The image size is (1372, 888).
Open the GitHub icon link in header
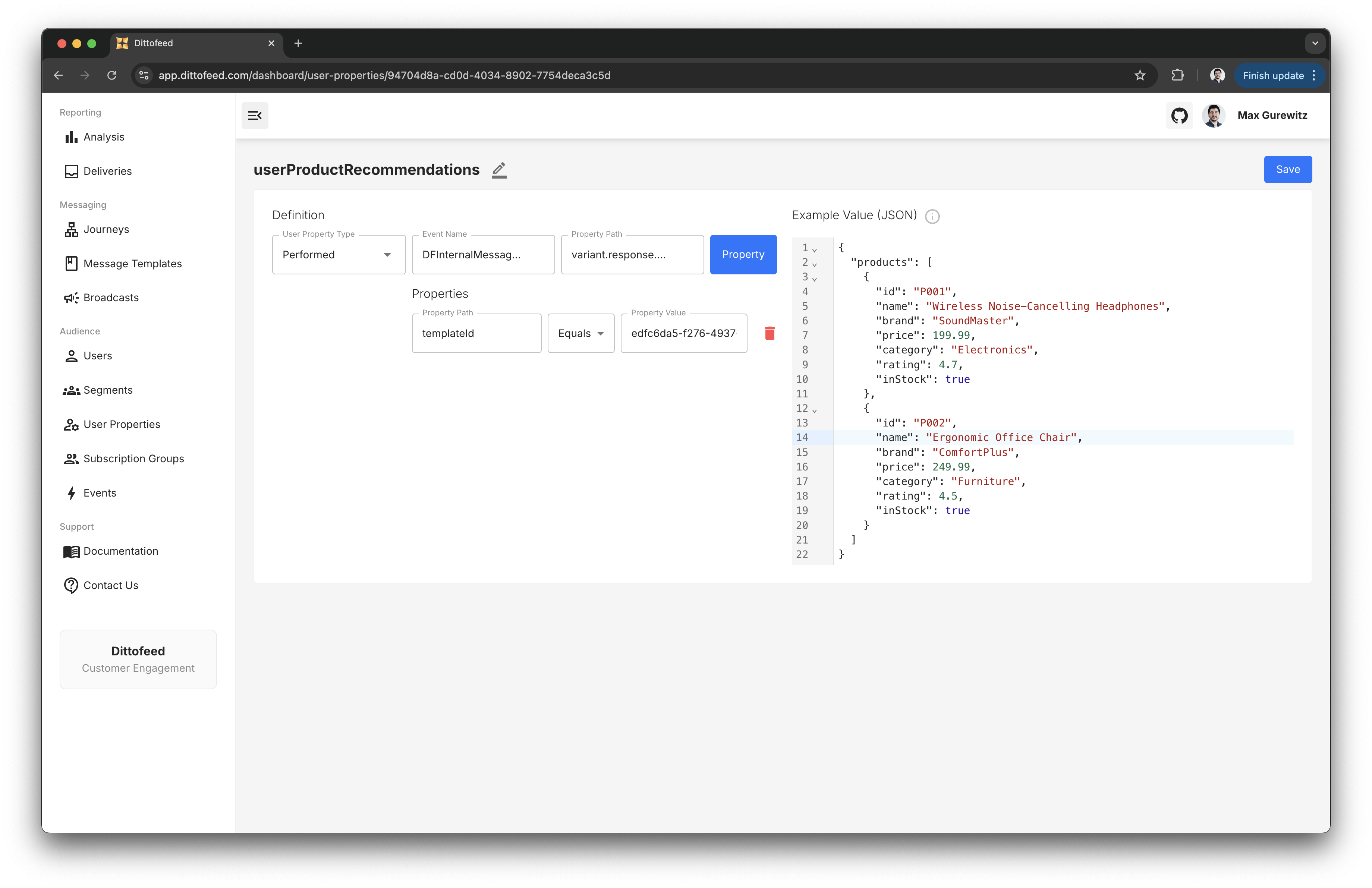point(1179,115)
